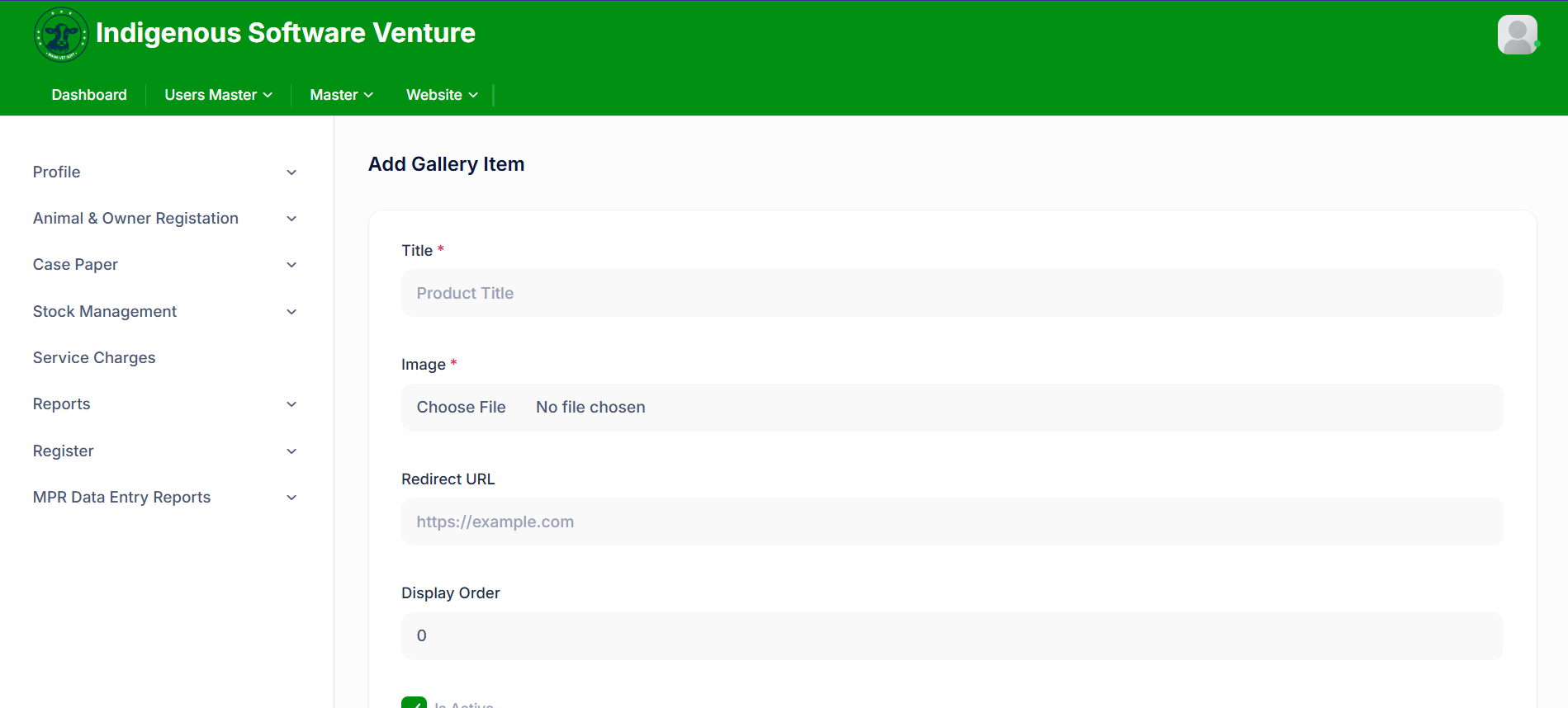
Task: Expand the MPR Data Entry Reports chevron
Action: [291, 498]
